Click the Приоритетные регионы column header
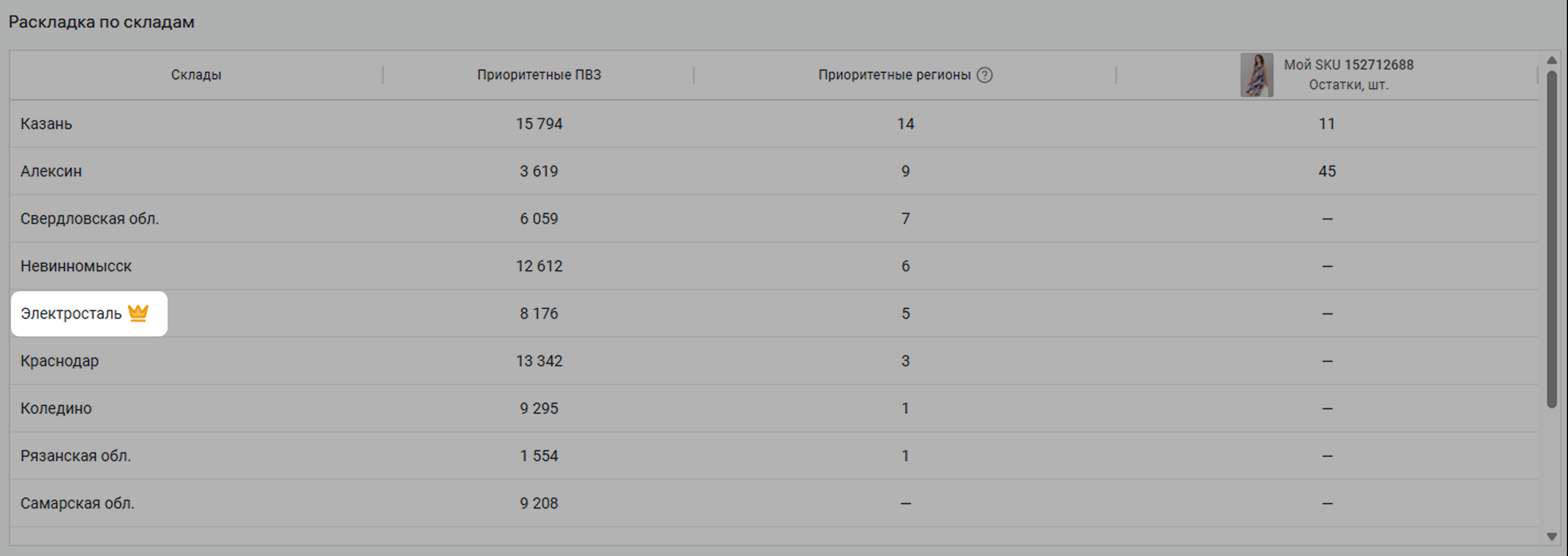The image size is (1568, 556). (894, 75)
